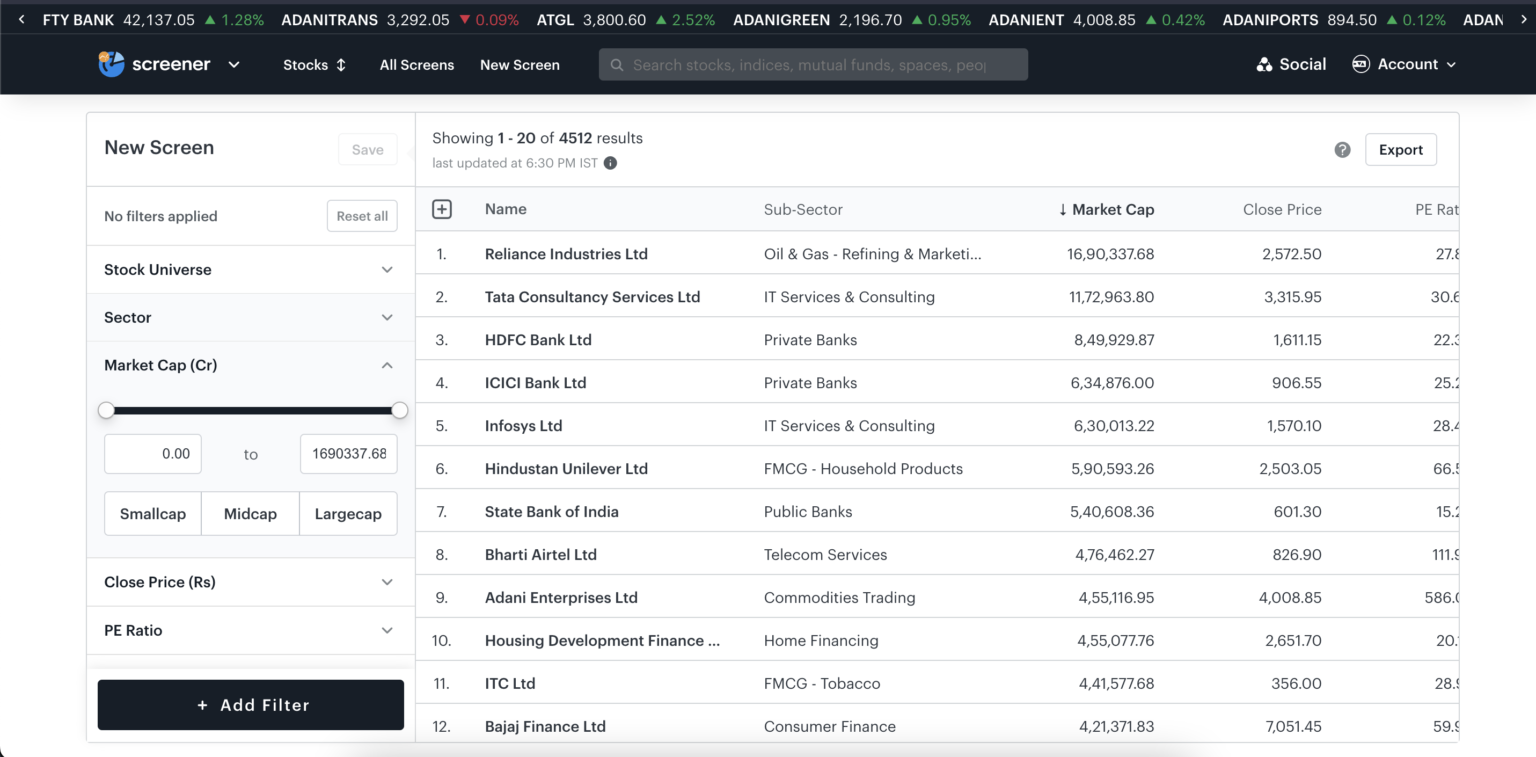
Task: Select the Midcap filter option
Action: tap(250, 513)
